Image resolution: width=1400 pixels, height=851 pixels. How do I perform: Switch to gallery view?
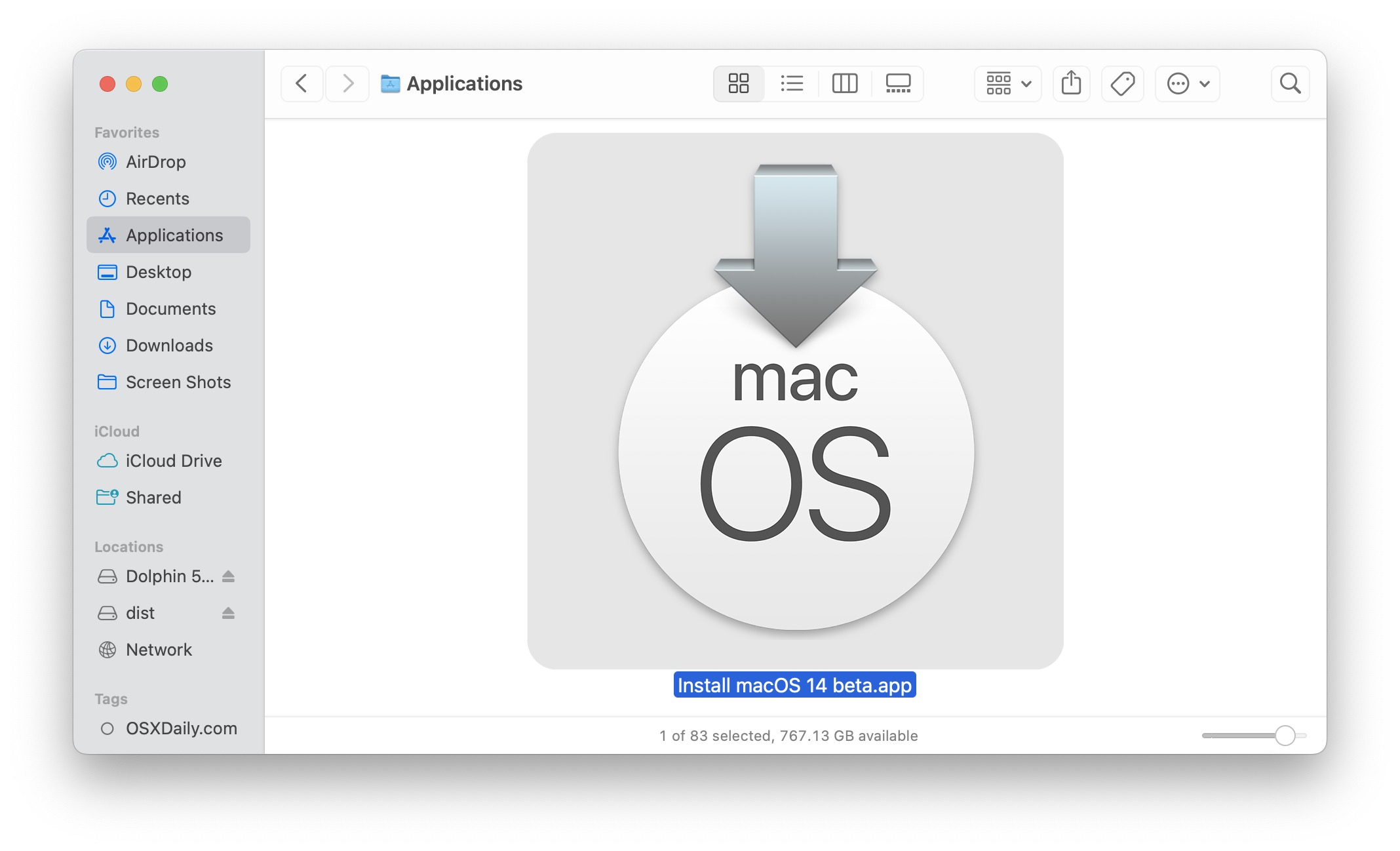pos(897,83)
